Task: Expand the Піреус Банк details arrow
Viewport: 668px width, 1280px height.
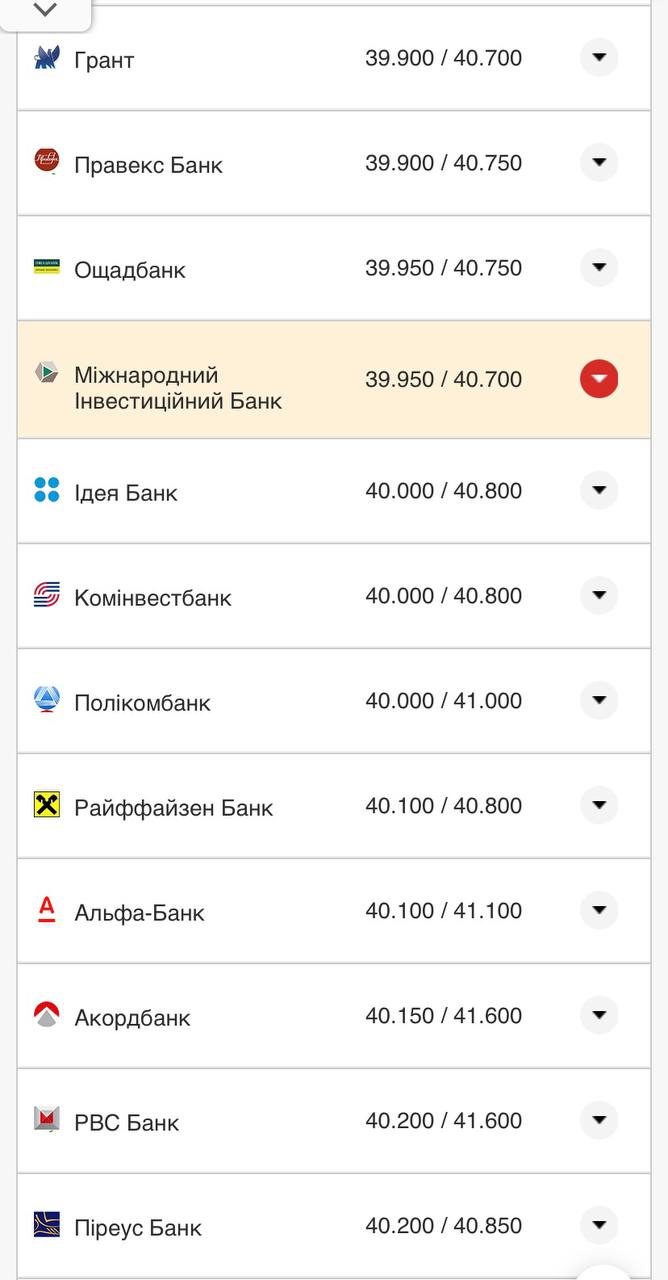Action: pyautogui.click(x=598, y=1223)
